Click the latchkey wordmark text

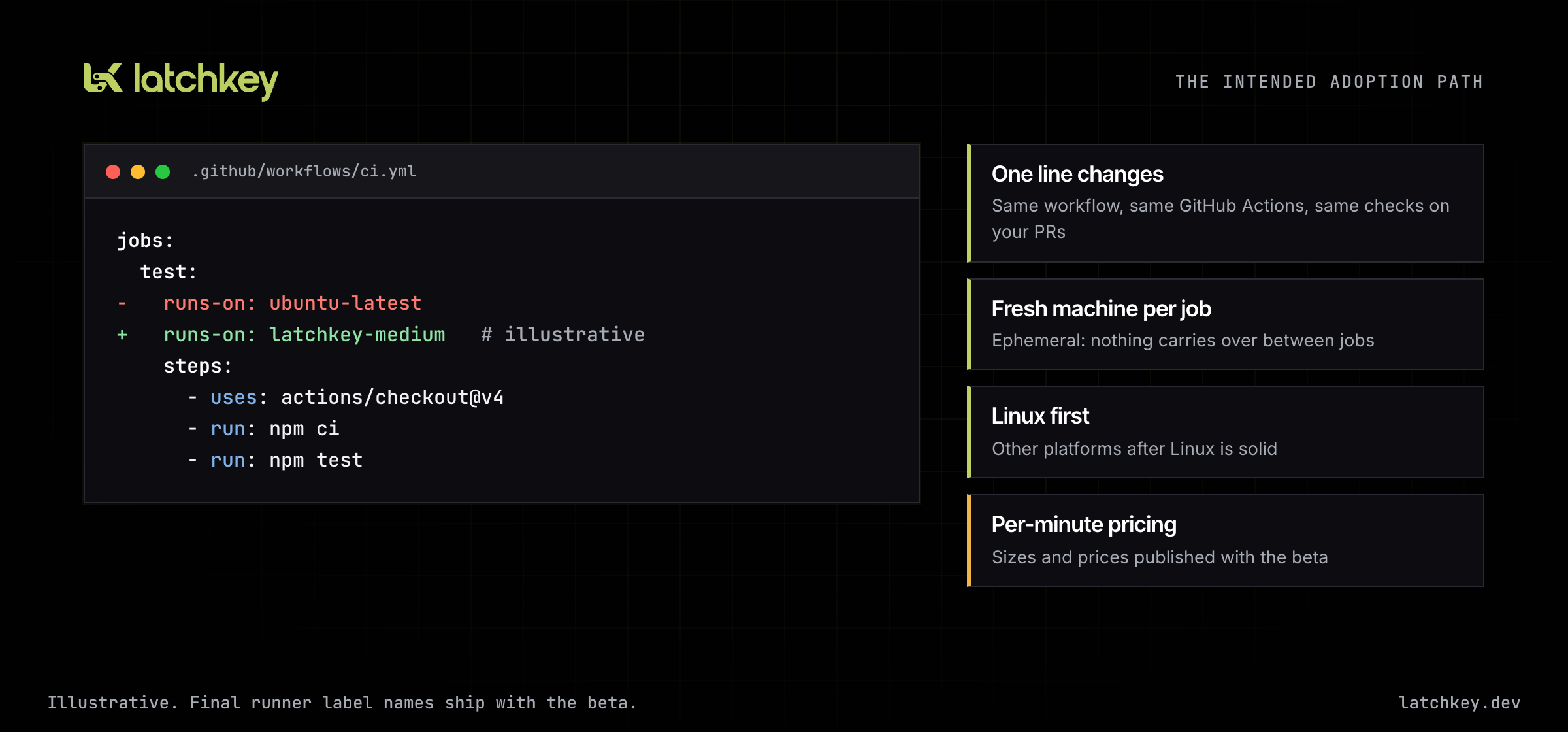point(206,81)
